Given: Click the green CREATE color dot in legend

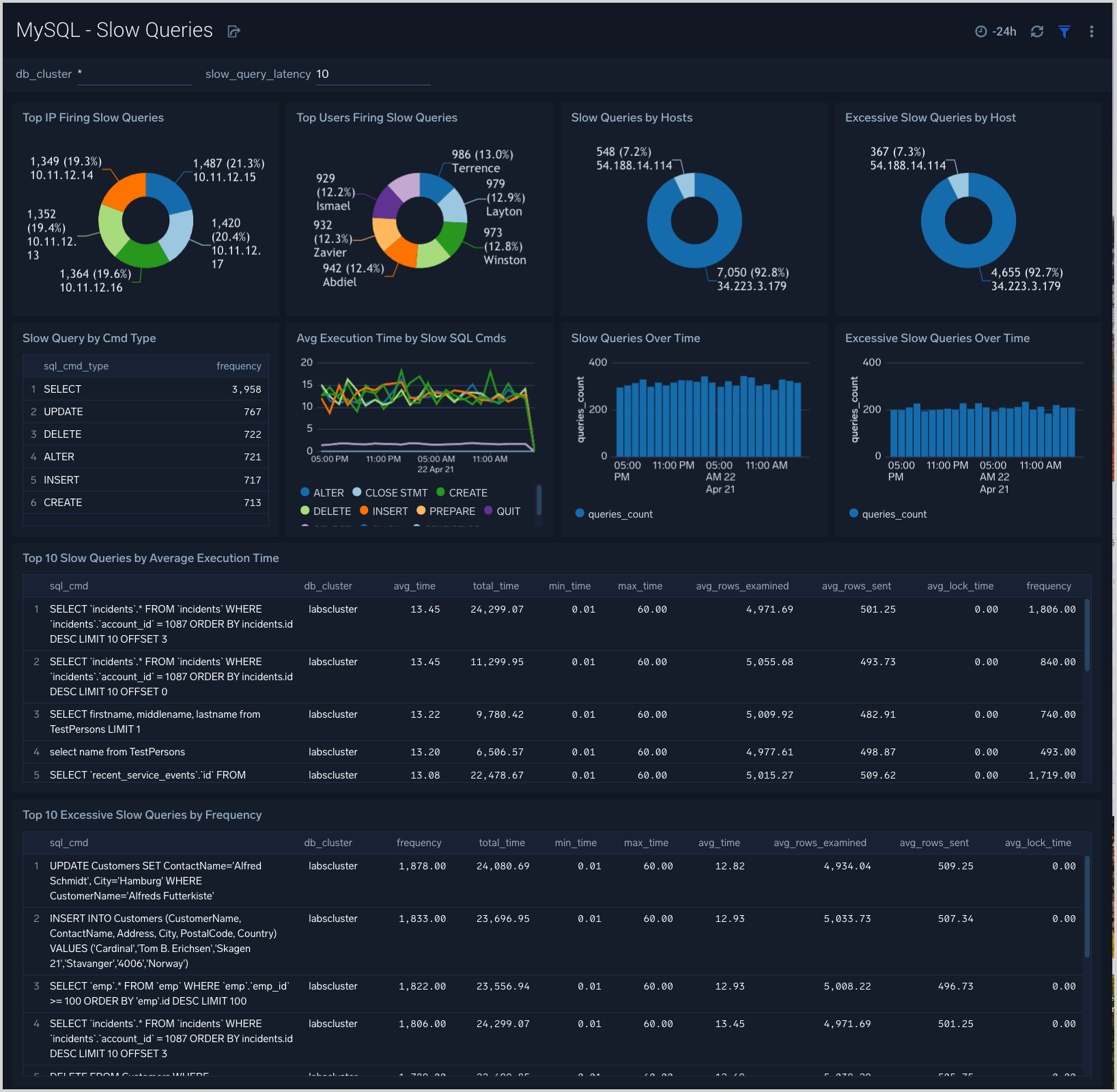Looking at the screenshot, I should (442, 492).
